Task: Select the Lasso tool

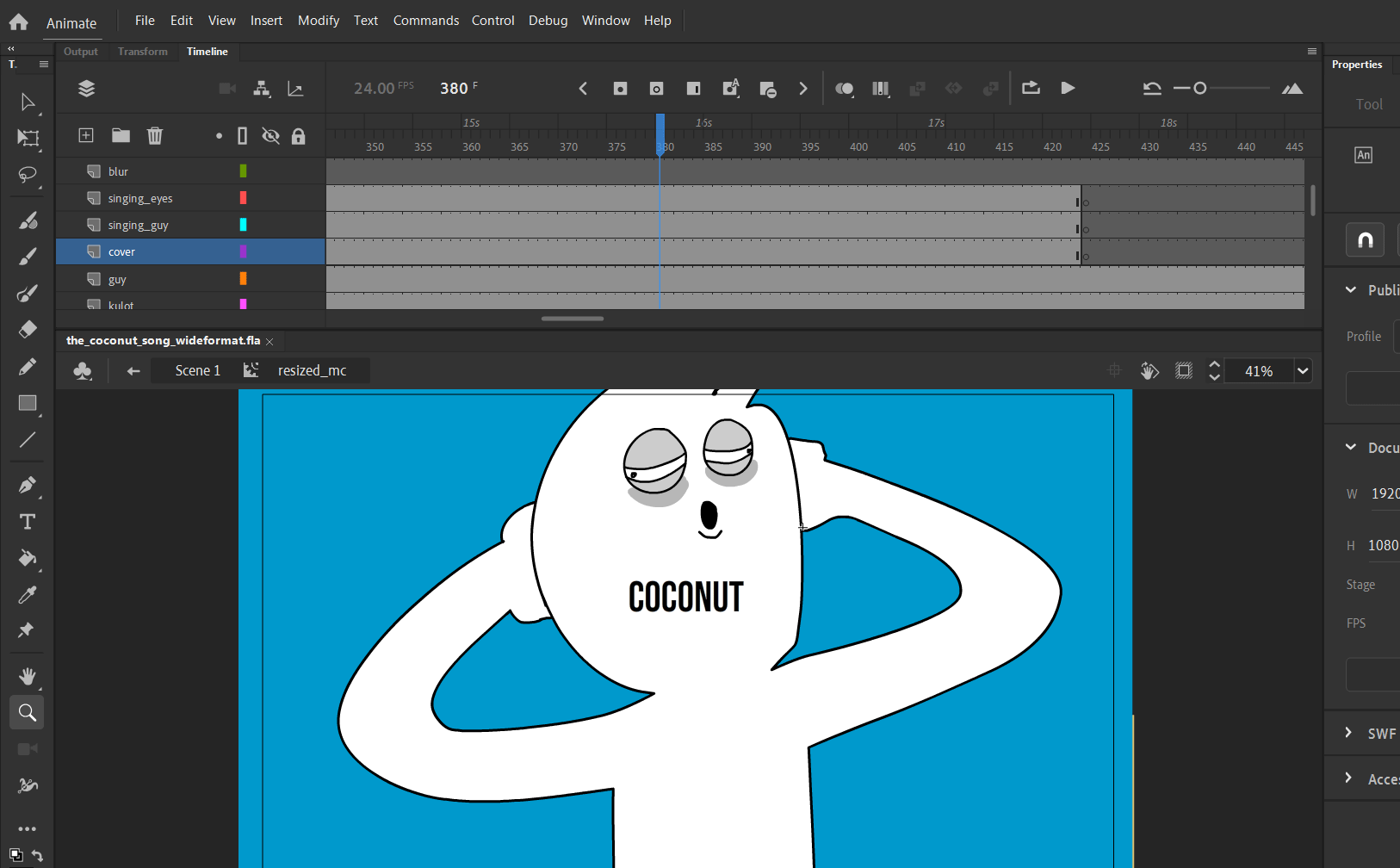Action: pos(28,175)
